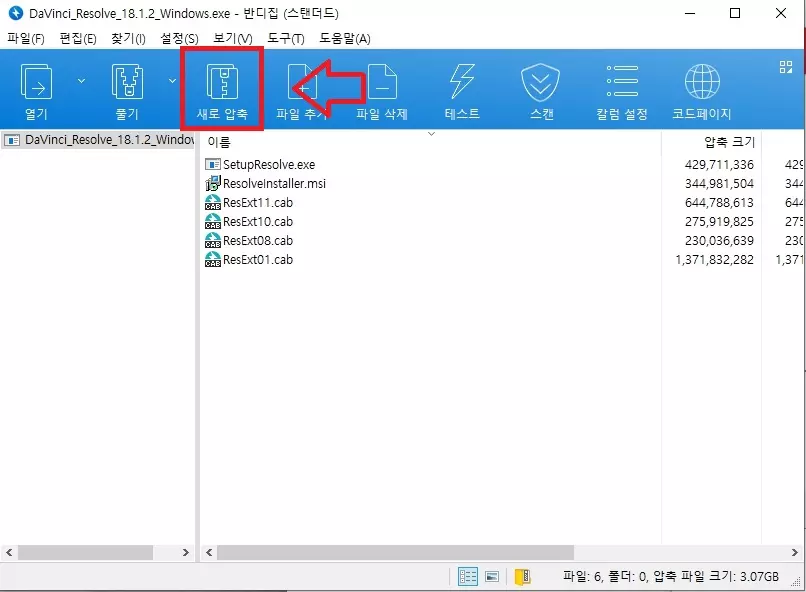Click the Bandizip app icon in title bar

click(x=15, y=13)
